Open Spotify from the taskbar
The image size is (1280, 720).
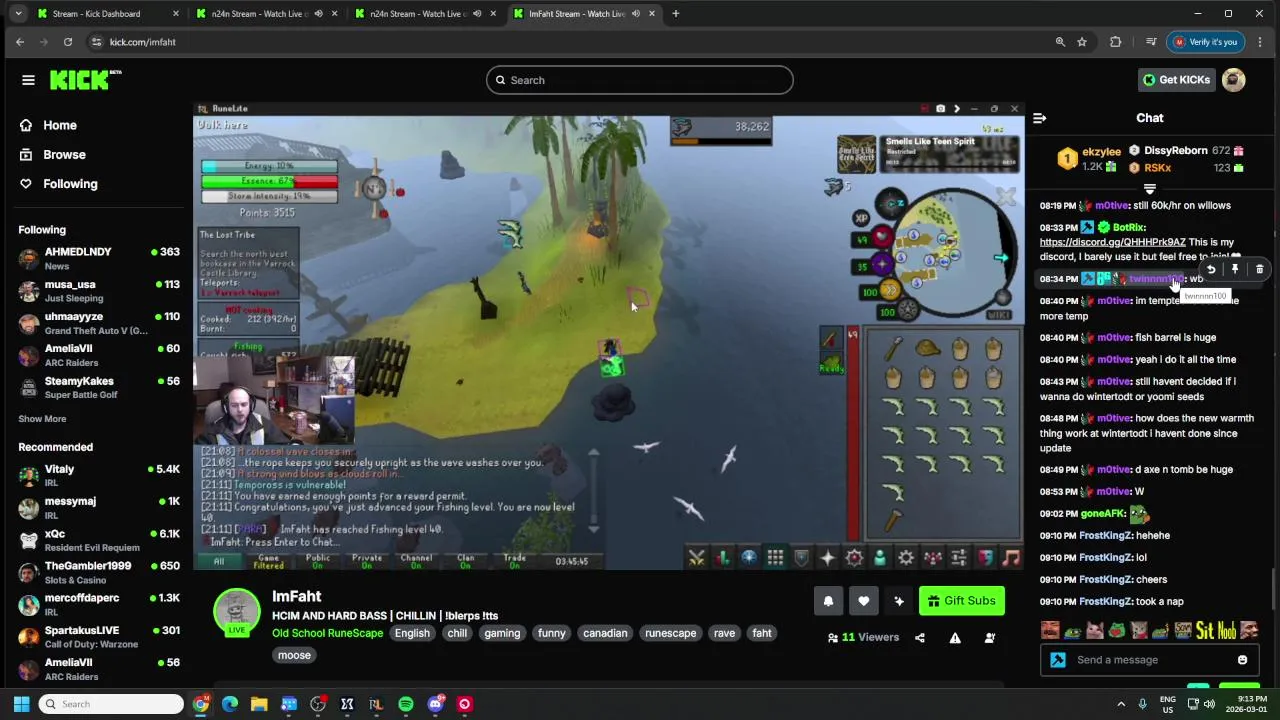tap(406, 704)
